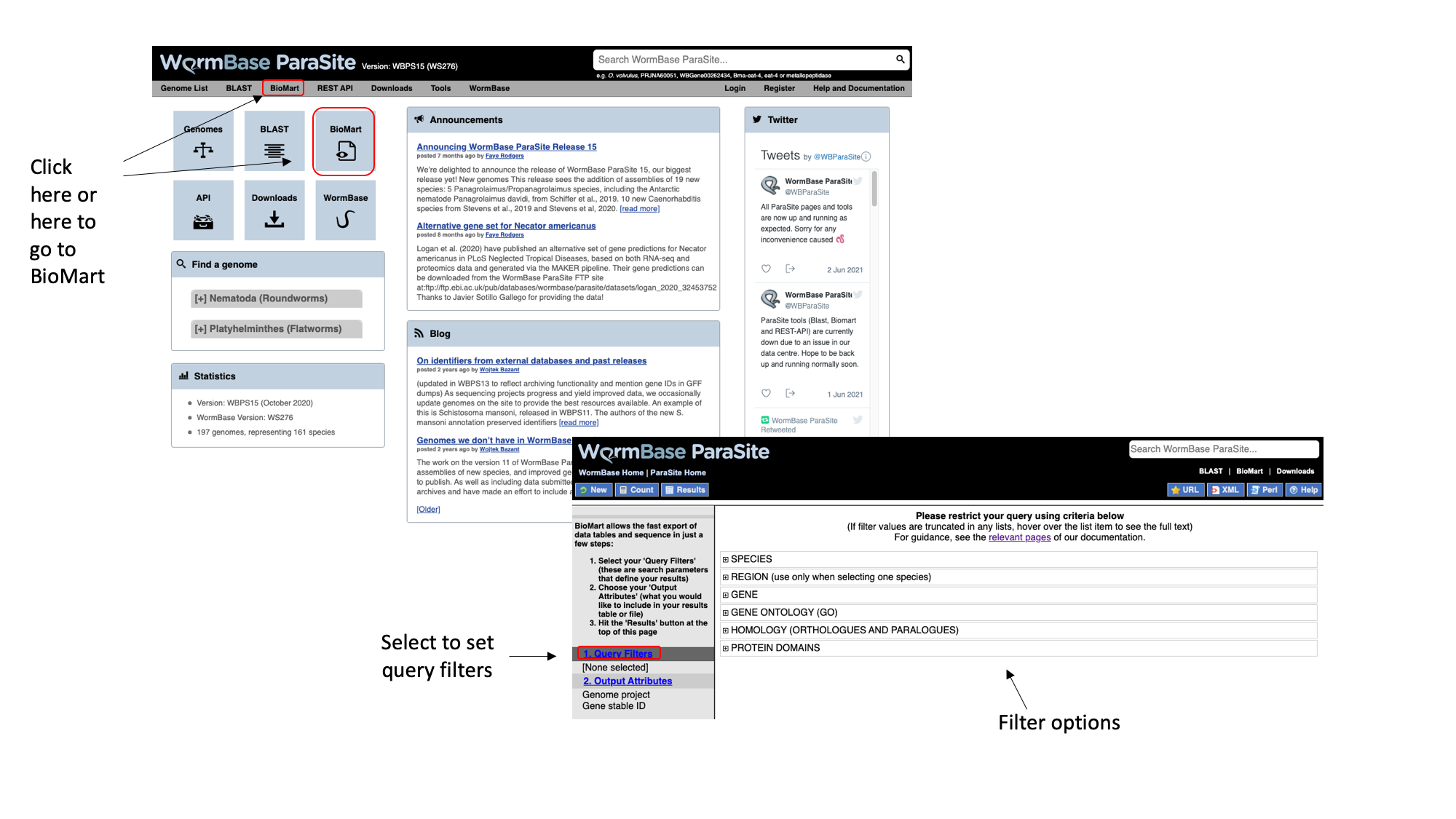The width and height of the screenshot is (1456, 819).
Task: Like the 2 Jun 2021 tweet
Action: [x=766, y=269]
